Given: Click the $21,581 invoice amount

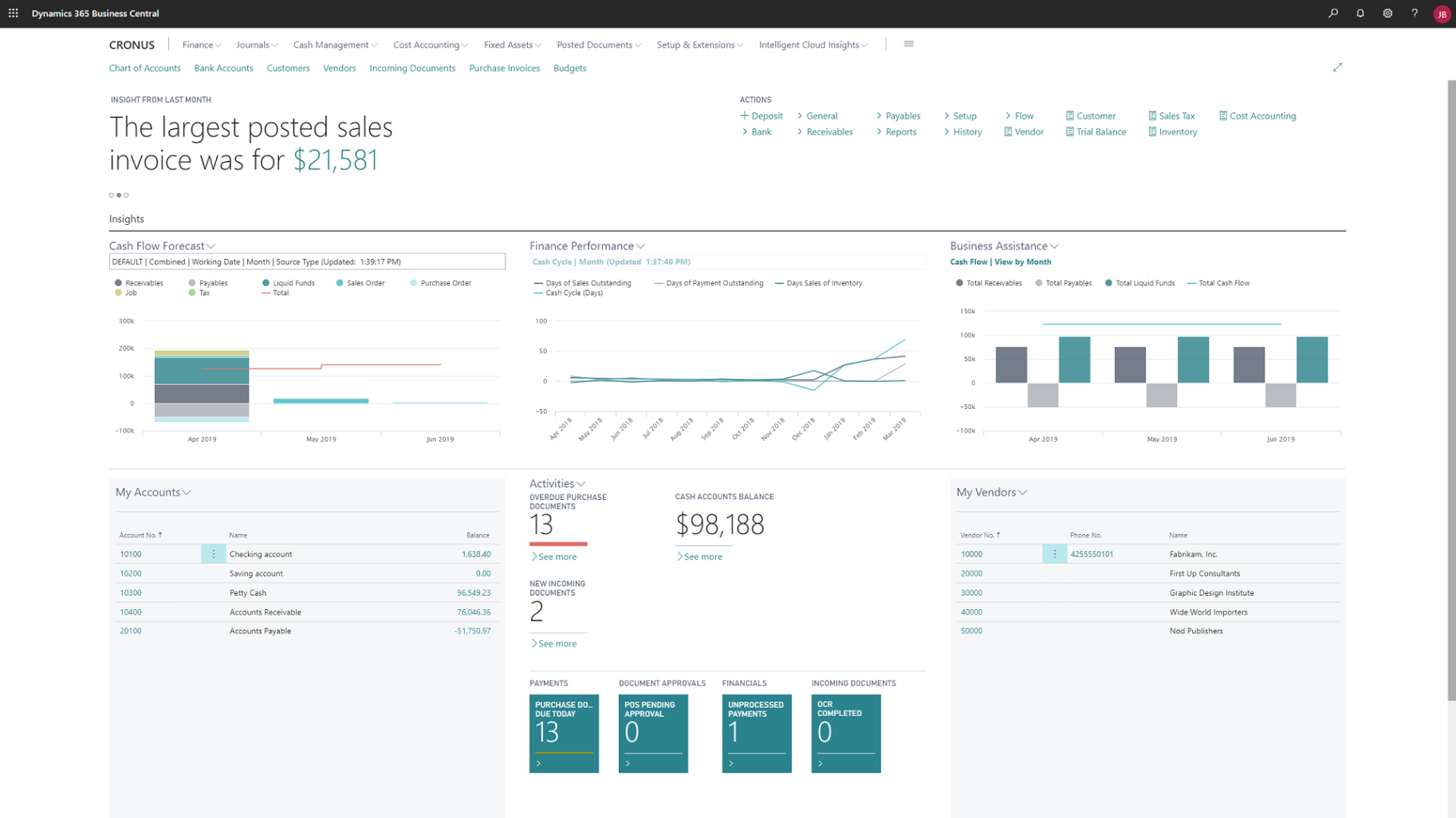Looking at the screenshot, I should tap(336, 160).
